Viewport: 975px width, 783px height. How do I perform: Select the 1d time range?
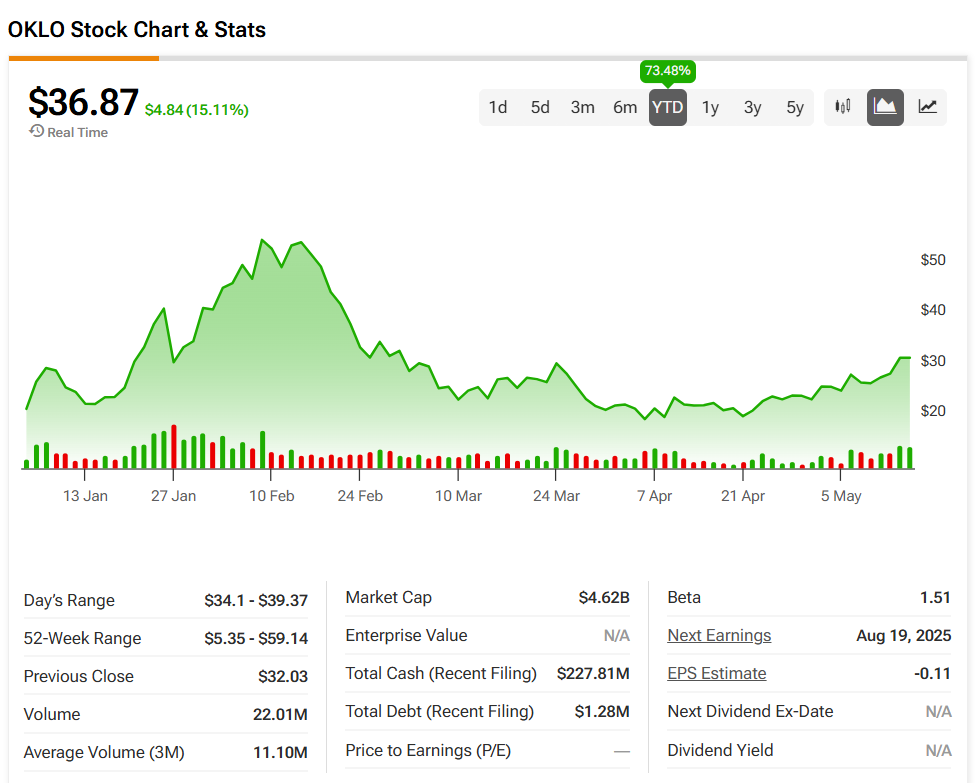point(497,108)
